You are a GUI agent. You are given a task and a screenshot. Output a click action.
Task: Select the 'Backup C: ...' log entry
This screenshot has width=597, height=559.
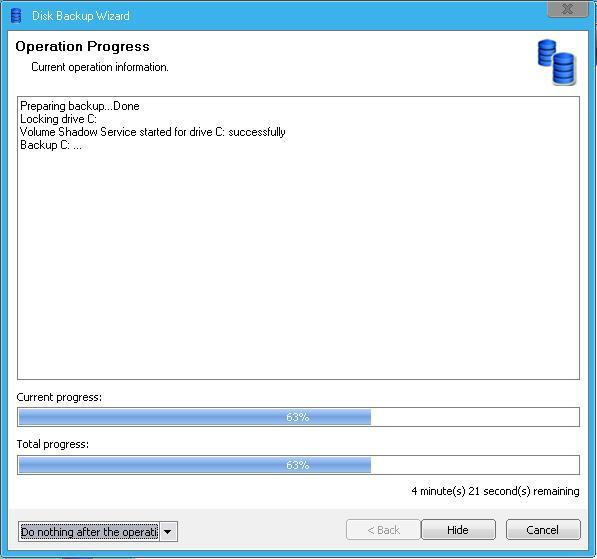(x=51, y=145)
